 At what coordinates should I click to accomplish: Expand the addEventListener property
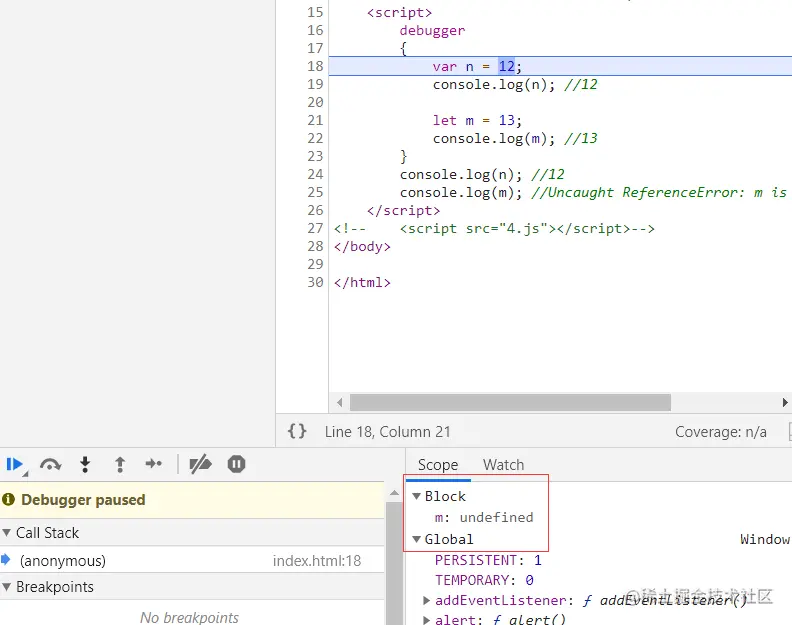click(426, 600)
